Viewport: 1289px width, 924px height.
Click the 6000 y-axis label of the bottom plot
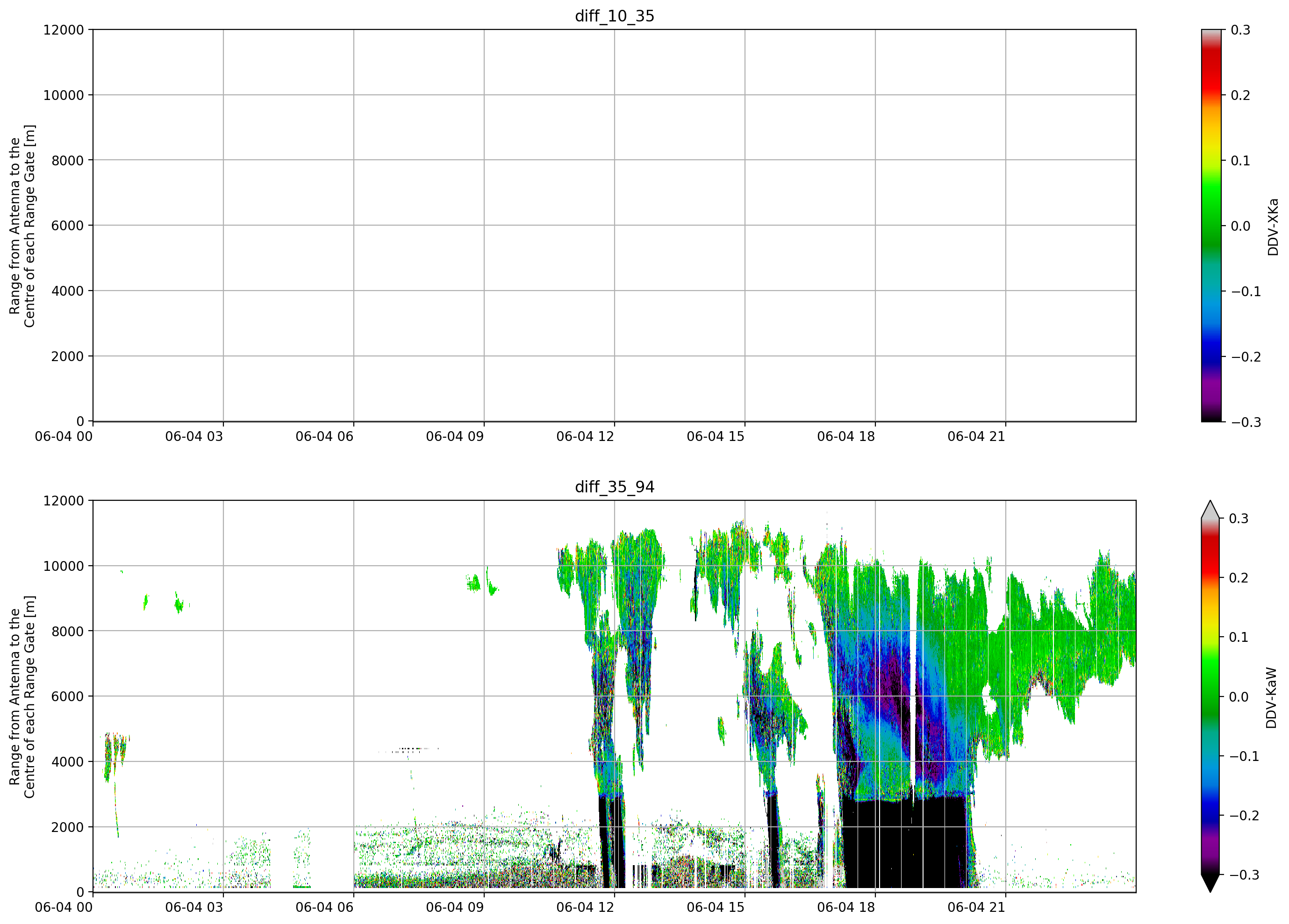(68, 696)
